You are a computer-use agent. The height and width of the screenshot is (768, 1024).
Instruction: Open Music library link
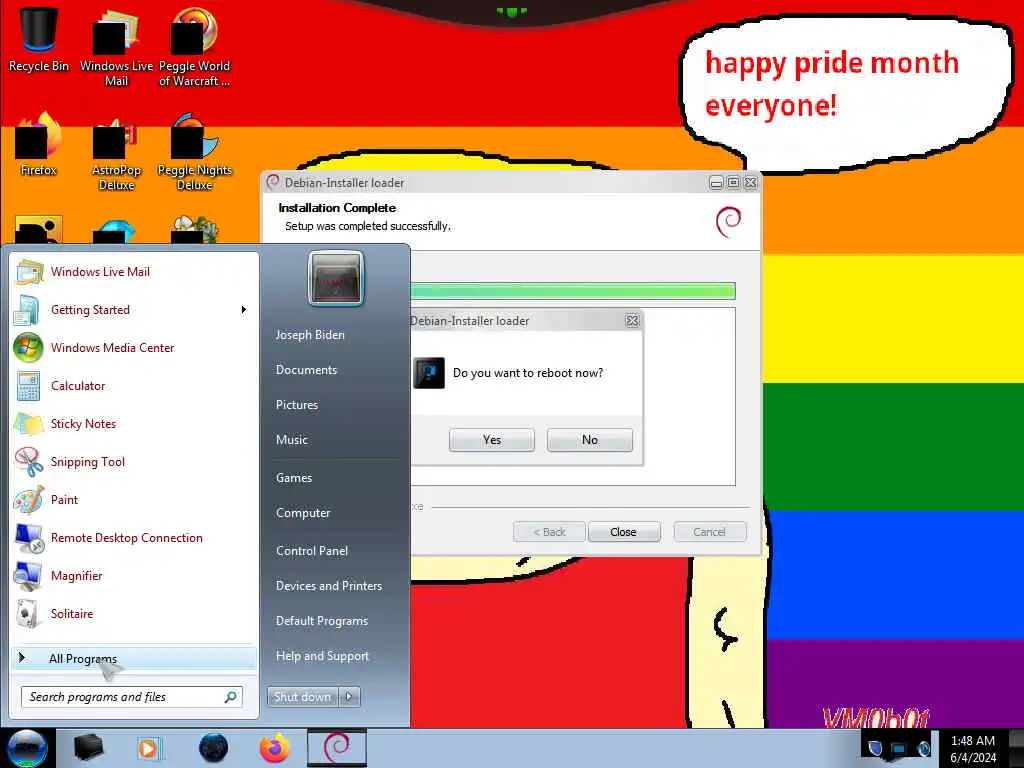292,440
